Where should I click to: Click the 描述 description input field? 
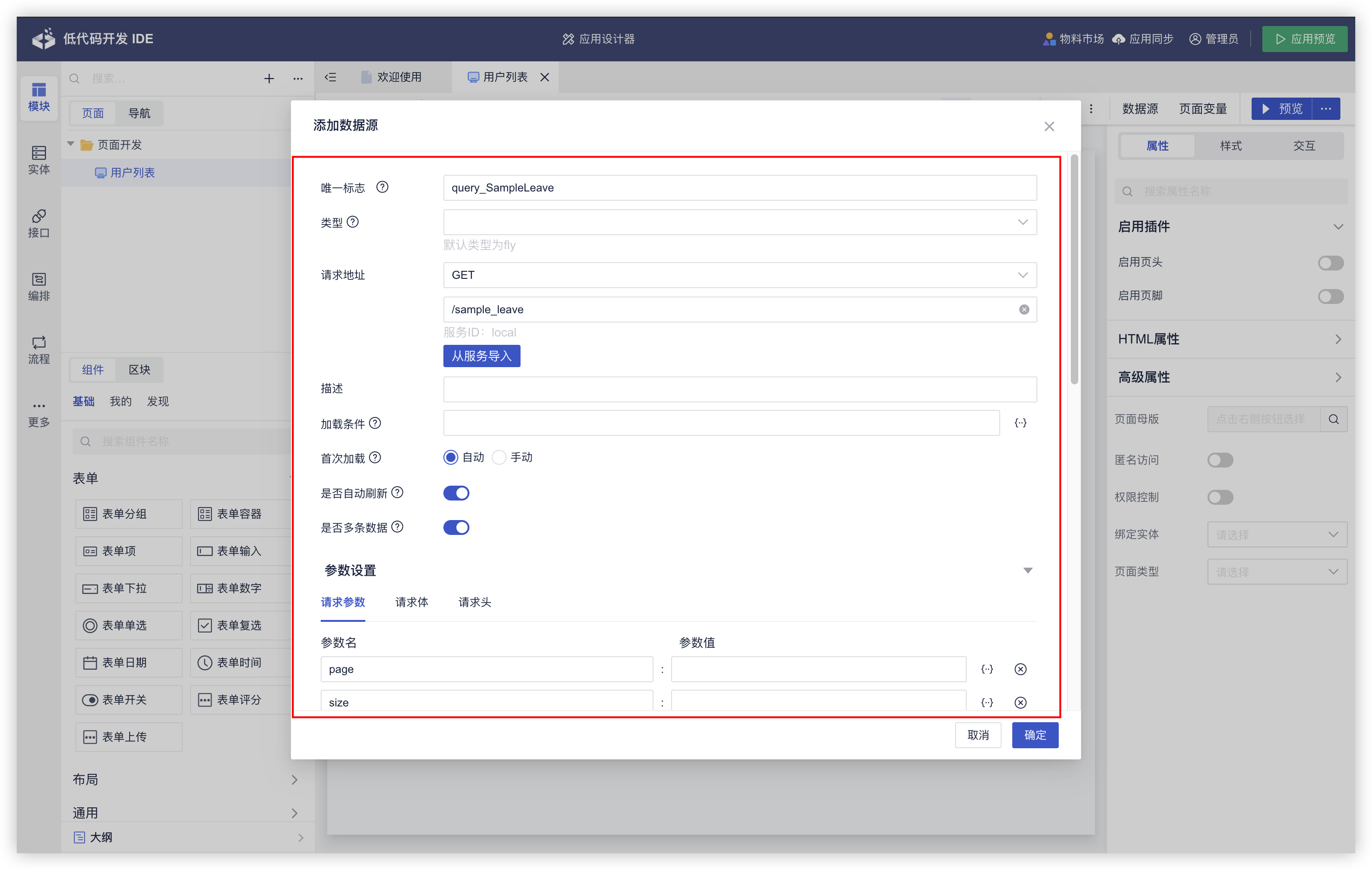[x=739, y=389]
